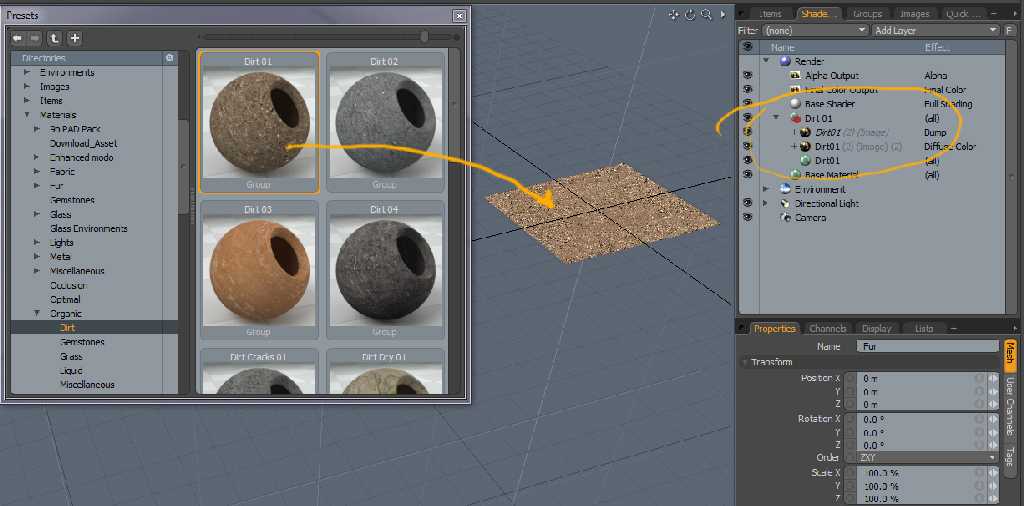
Task: Open the rotation Order ZXY dropdown
Action: tap(927, 458)
